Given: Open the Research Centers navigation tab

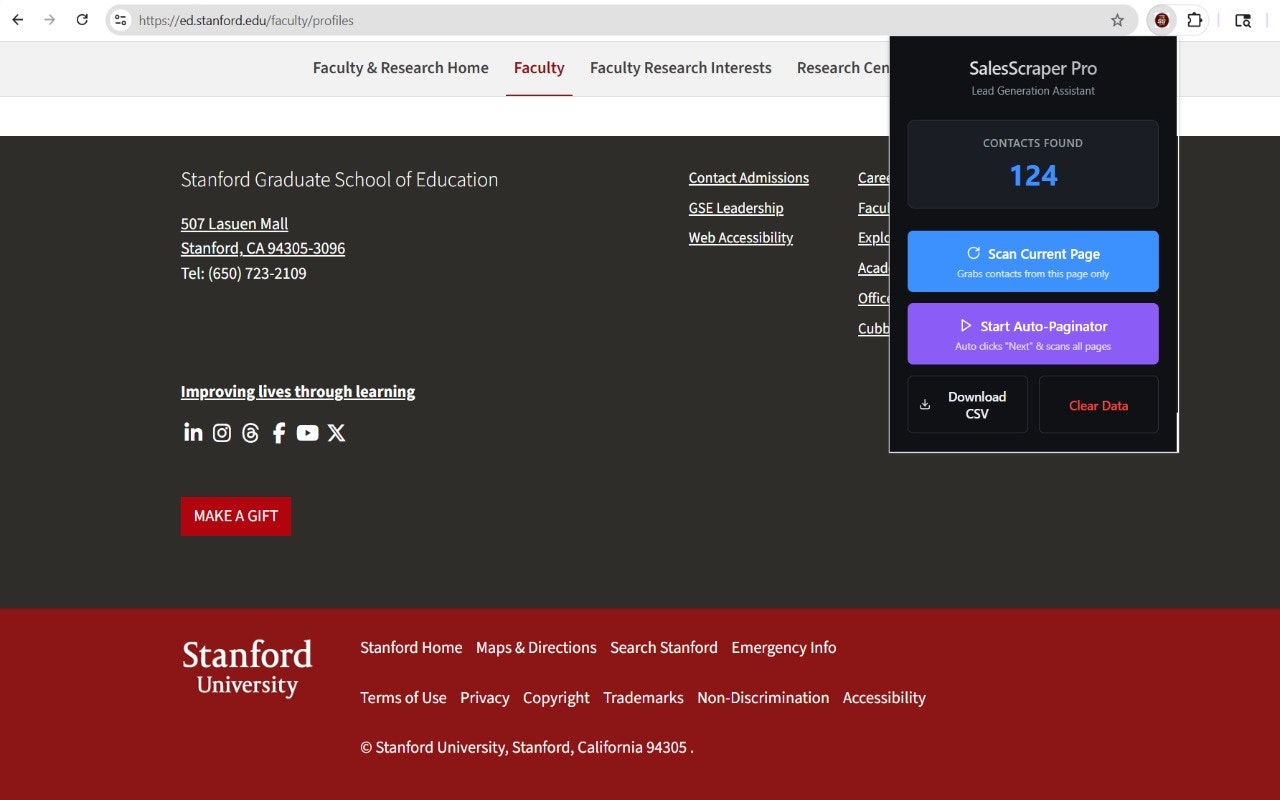Looking at the screenshot, I should click(842, 68).
